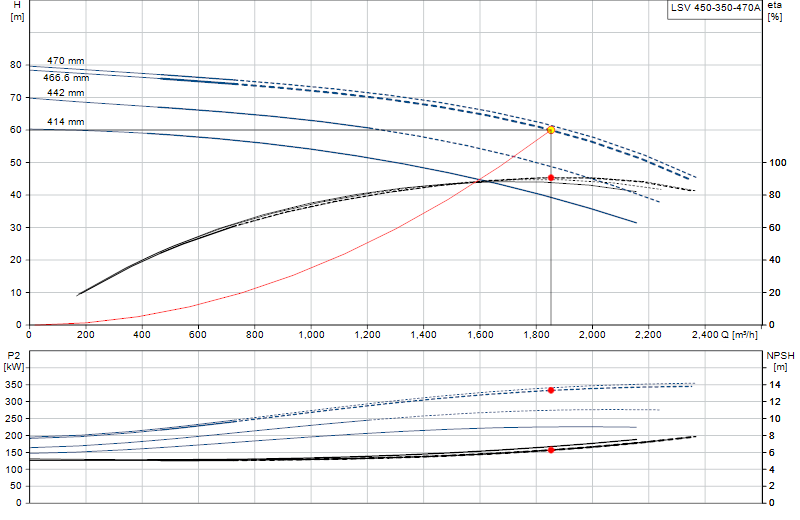This screenshot has height=520, width=800.
Task: Click the eta [%] axis title
Action: pos(774,11)
